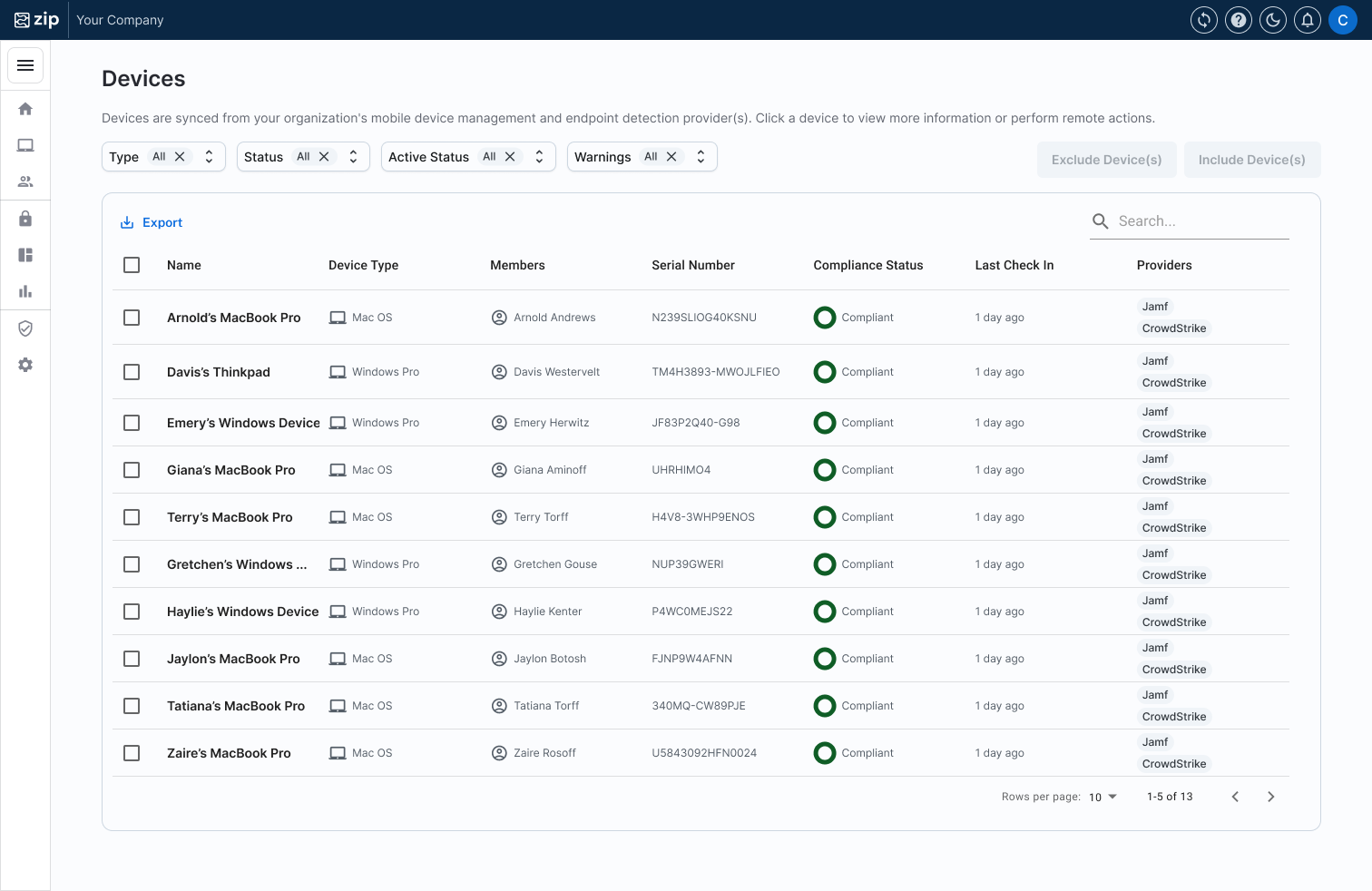Image resolution: width=1372 pixels, height=891 pixels.
Task: Open the Devices laptop icon in the sidebar
Action: (25, 145)
